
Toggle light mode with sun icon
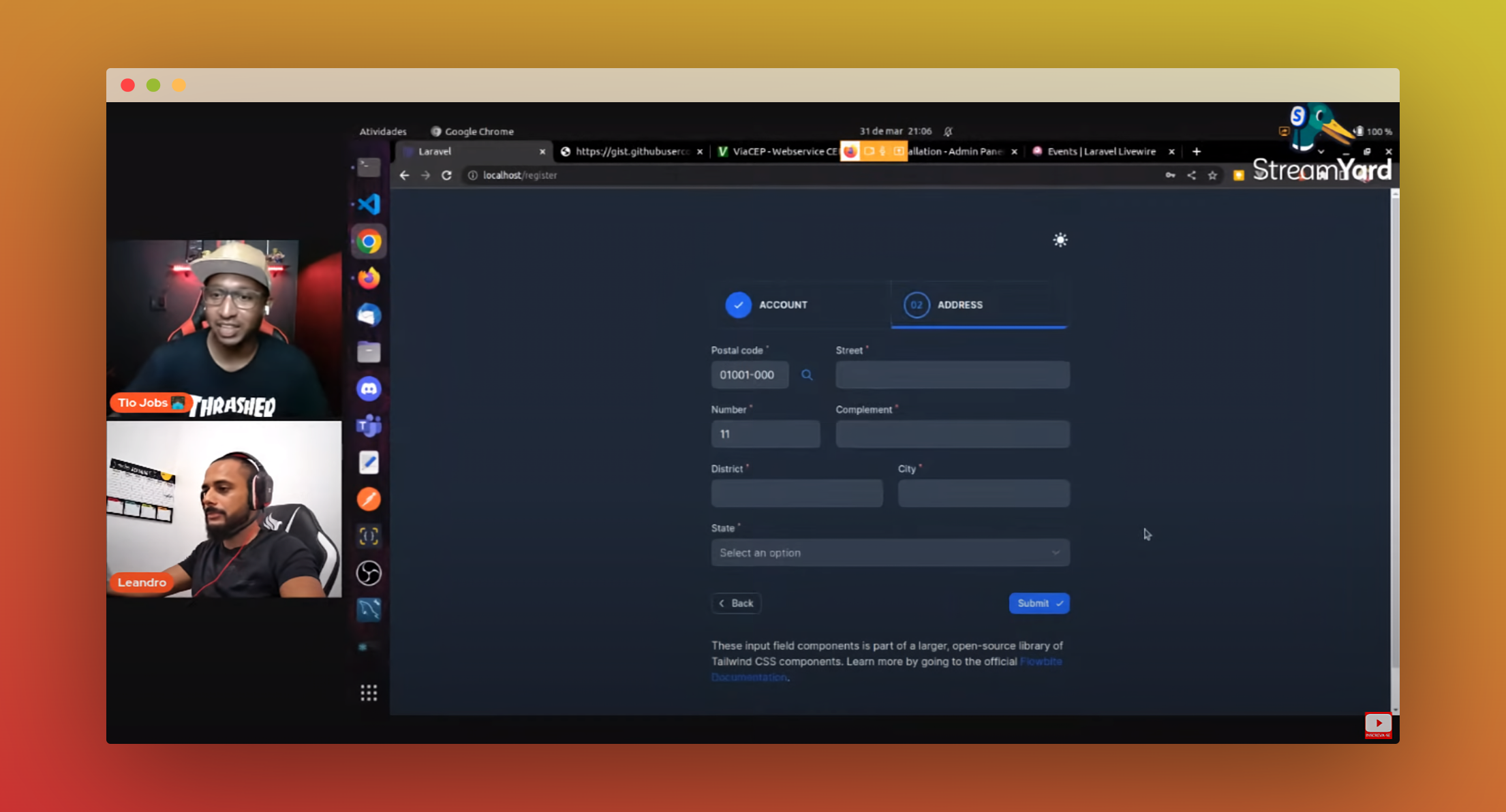click(x=1060, y=240)
